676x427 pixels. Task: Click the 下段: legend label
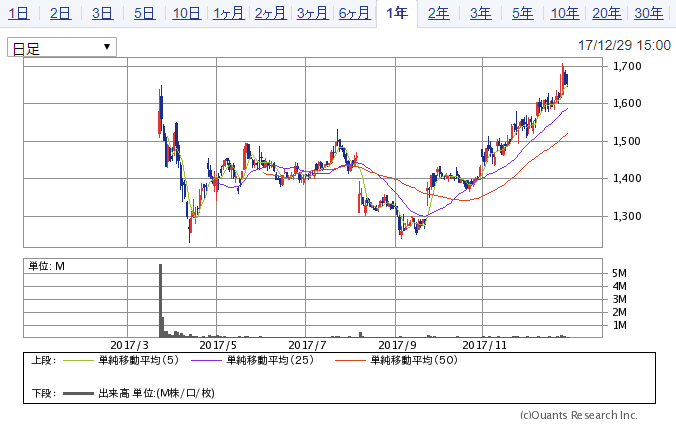coord(44,393)
